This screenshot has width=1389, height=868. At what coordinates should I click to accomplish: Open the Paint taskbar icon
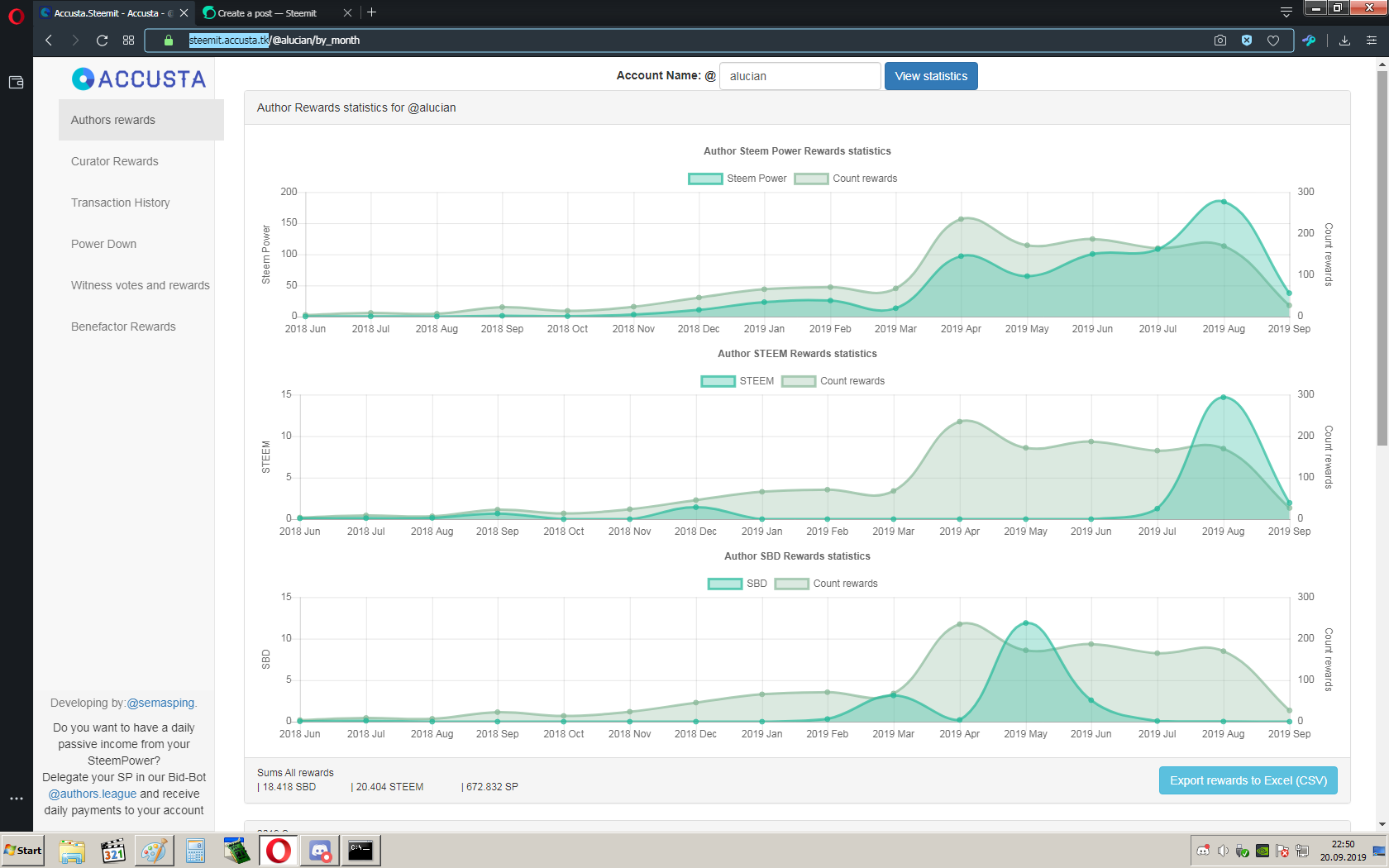(x=154, y=851)
